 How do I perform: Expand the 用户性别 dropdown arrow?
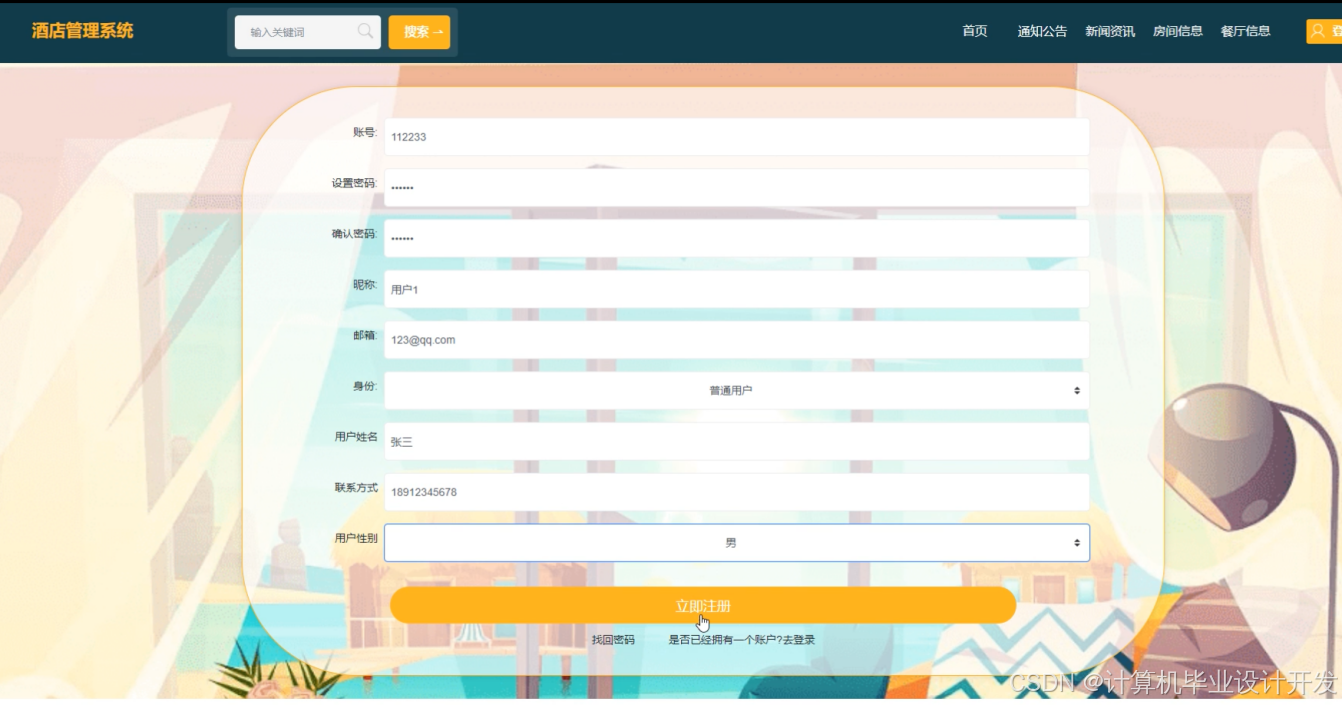(x=1077, y=543)
